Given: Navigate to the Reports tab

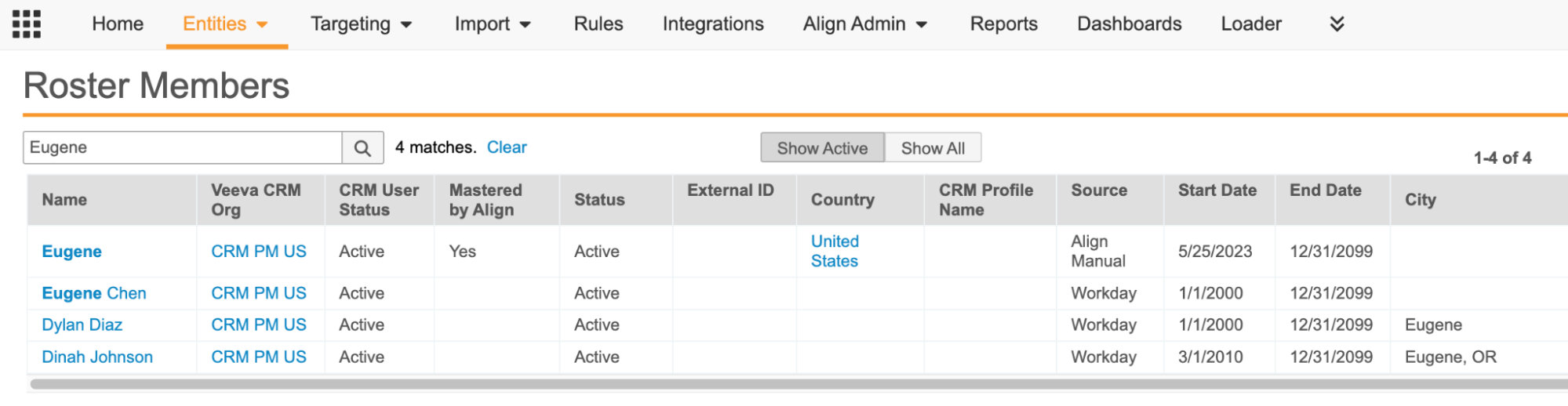Looking at the screenshot, I should coord(1003,24).
